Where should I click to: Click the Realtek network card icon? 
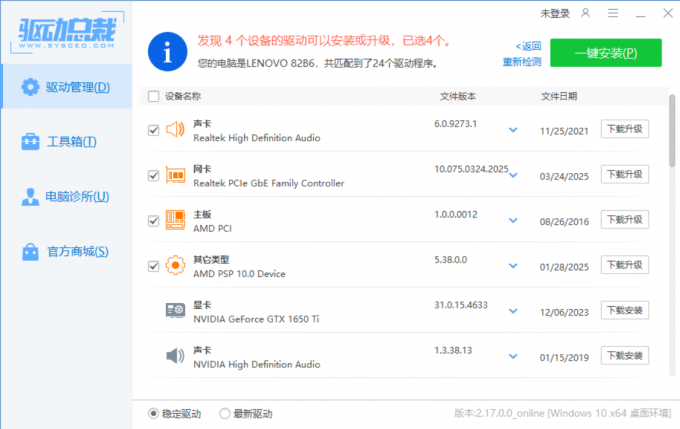tap(175, 175)
